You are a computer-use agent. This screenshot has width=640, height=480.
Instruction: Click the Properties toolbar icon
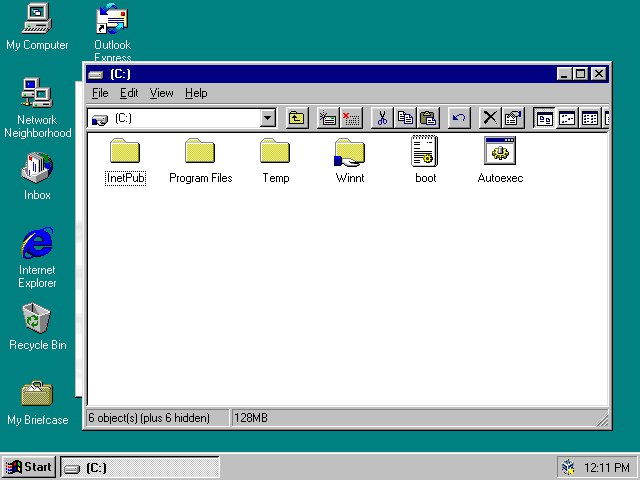point(513,118)
